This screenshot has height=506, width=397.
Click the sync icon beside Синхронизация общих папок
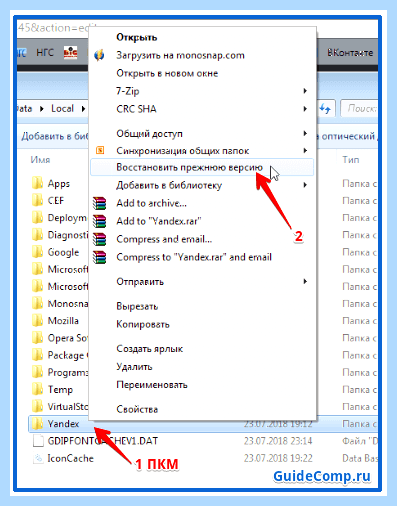(x=100, y=150)
